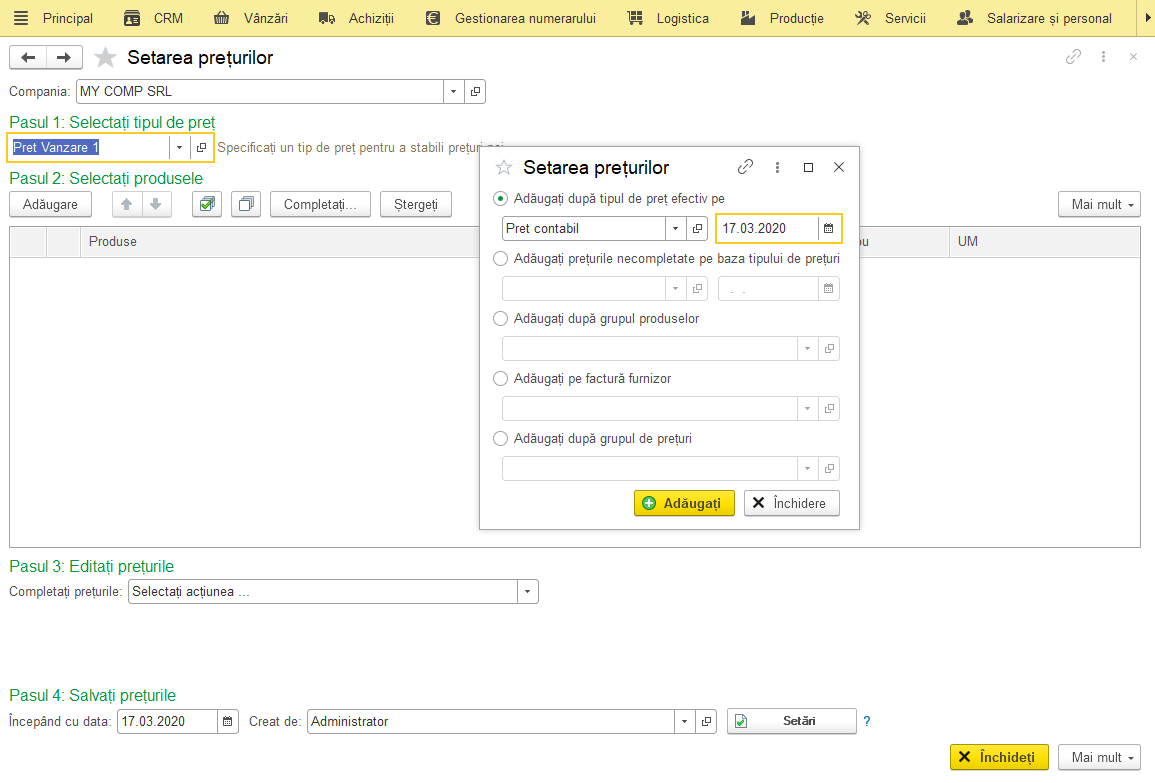This screenshot has height=783, width=1155.
Task: Open disabled calendar in second option row
Action: [828, 289]
